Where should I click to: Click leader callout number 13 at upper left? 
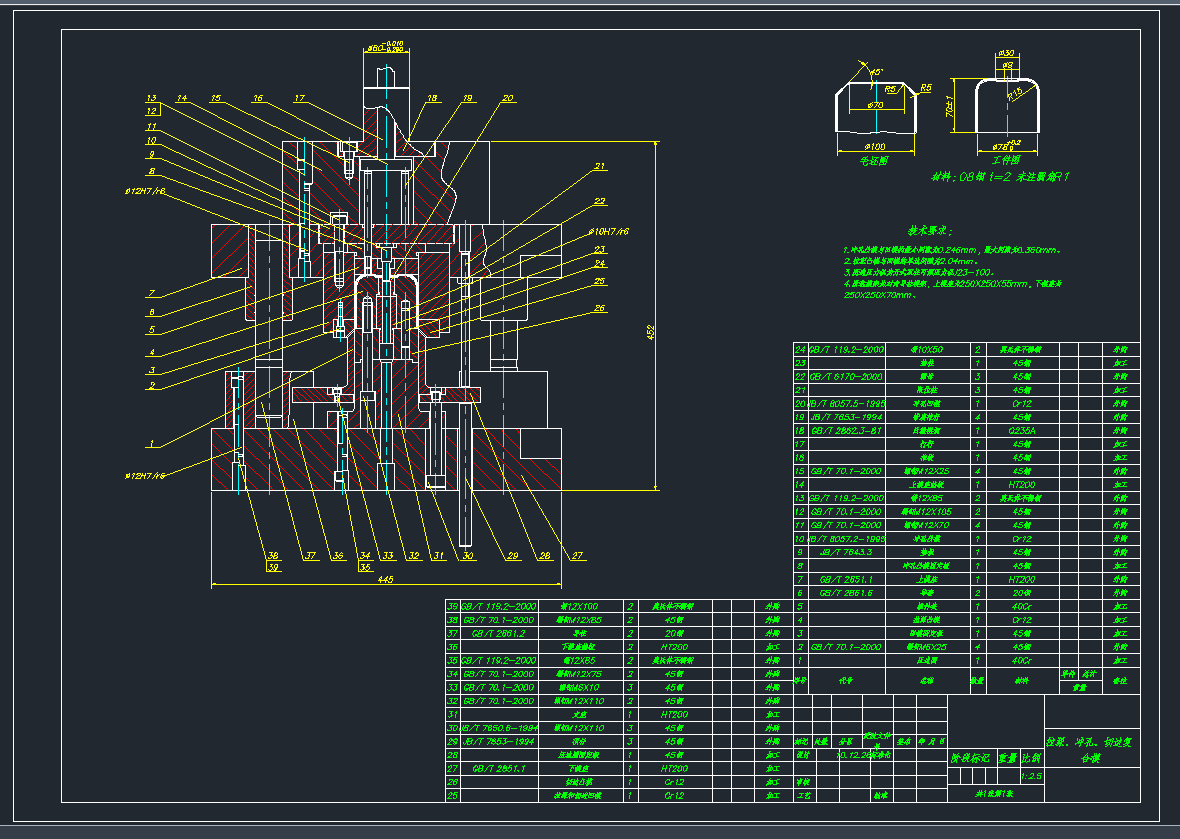coord(151,98)
